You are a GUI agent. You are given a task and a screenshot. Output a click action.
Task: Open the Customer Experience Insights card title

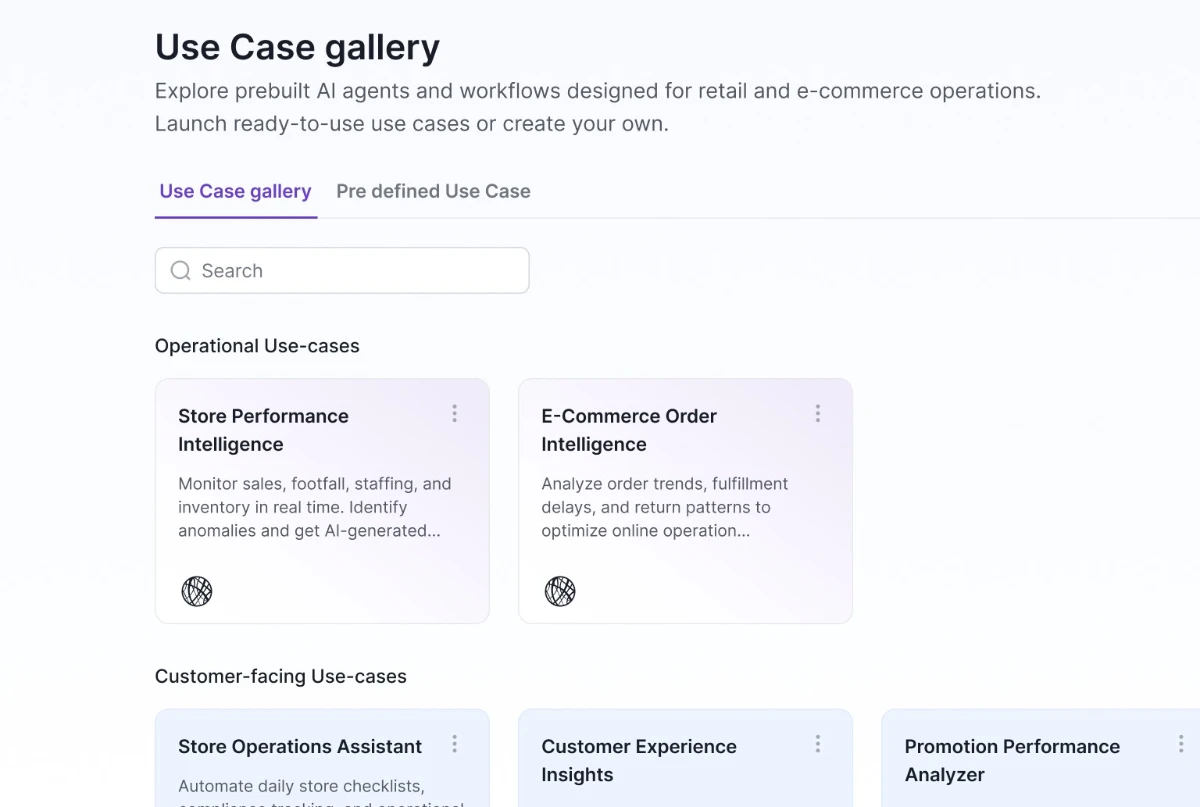coord(639,761)
